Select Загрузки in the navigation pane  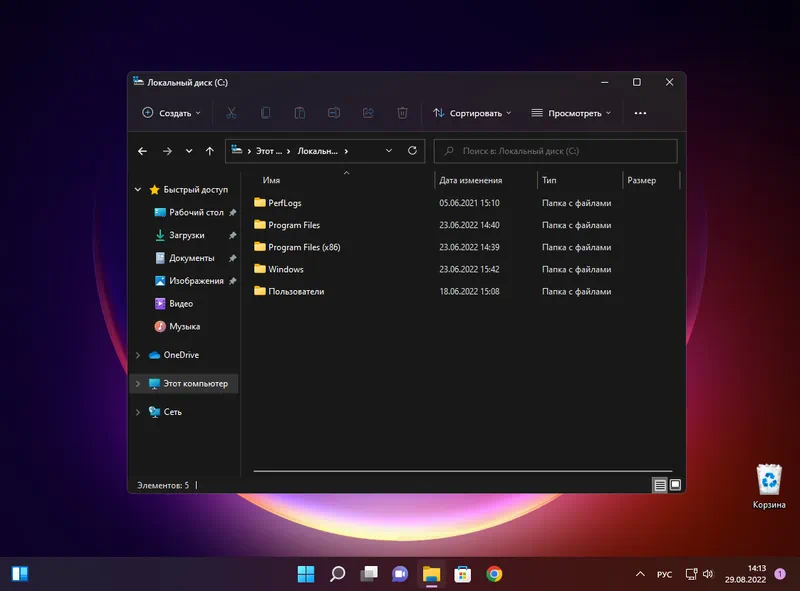click(186, 235)
